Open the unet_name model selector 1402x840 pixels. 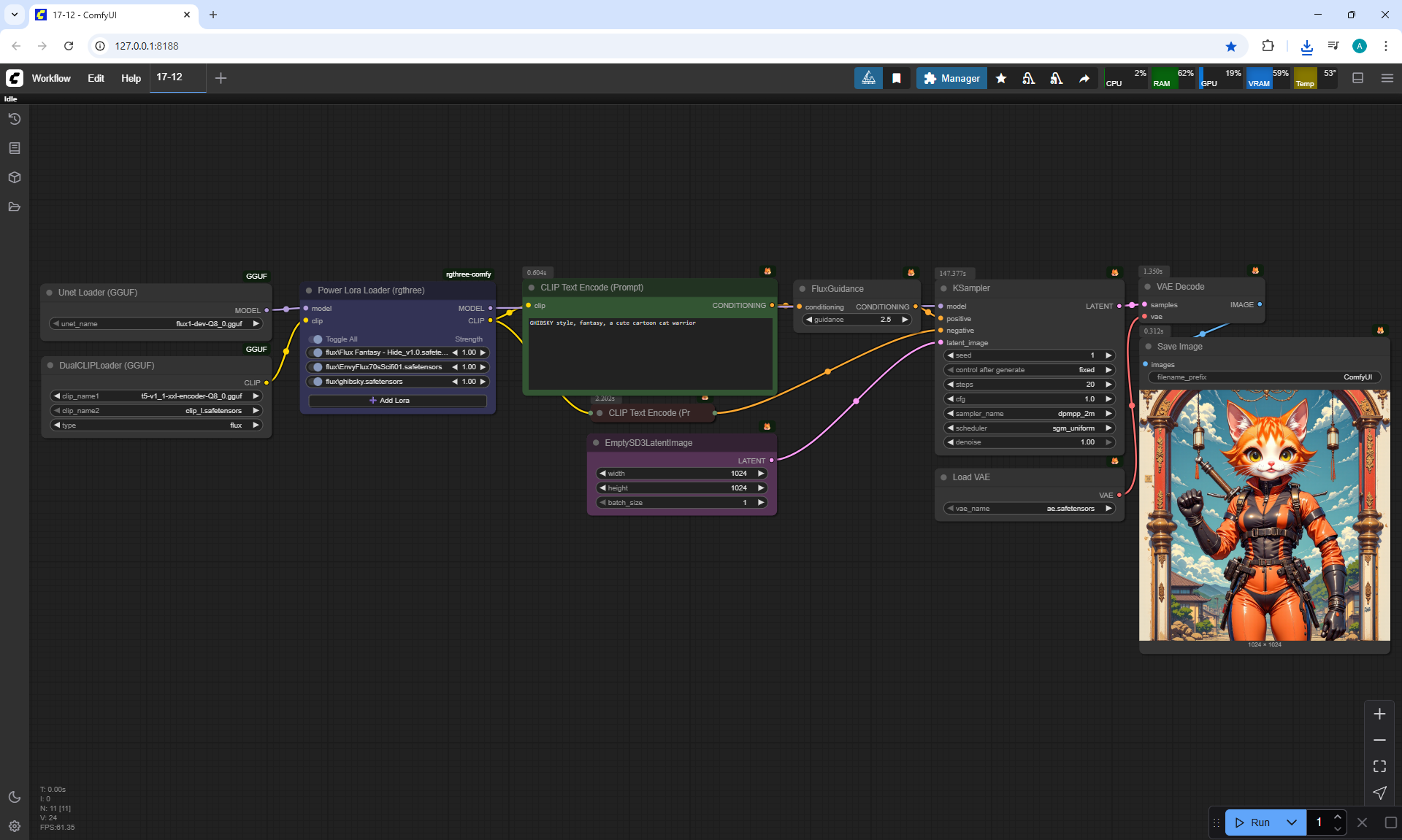tap(156, 324)
